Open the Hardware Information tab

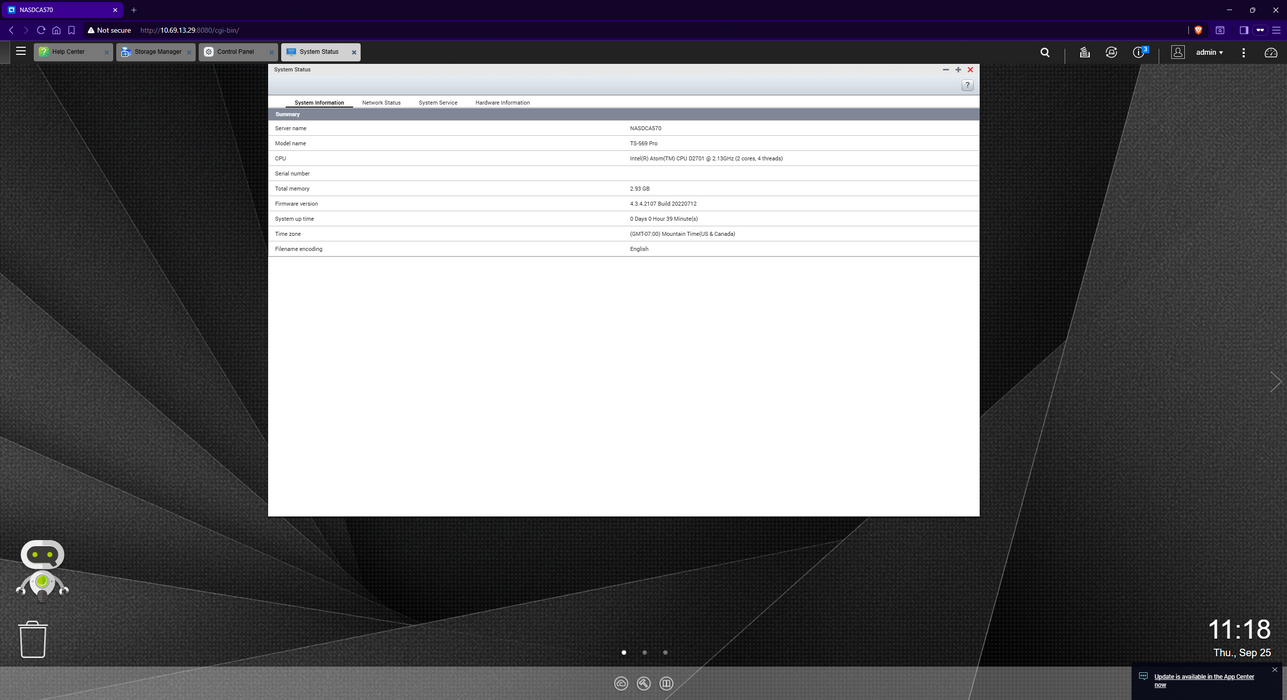click(502, 103)
